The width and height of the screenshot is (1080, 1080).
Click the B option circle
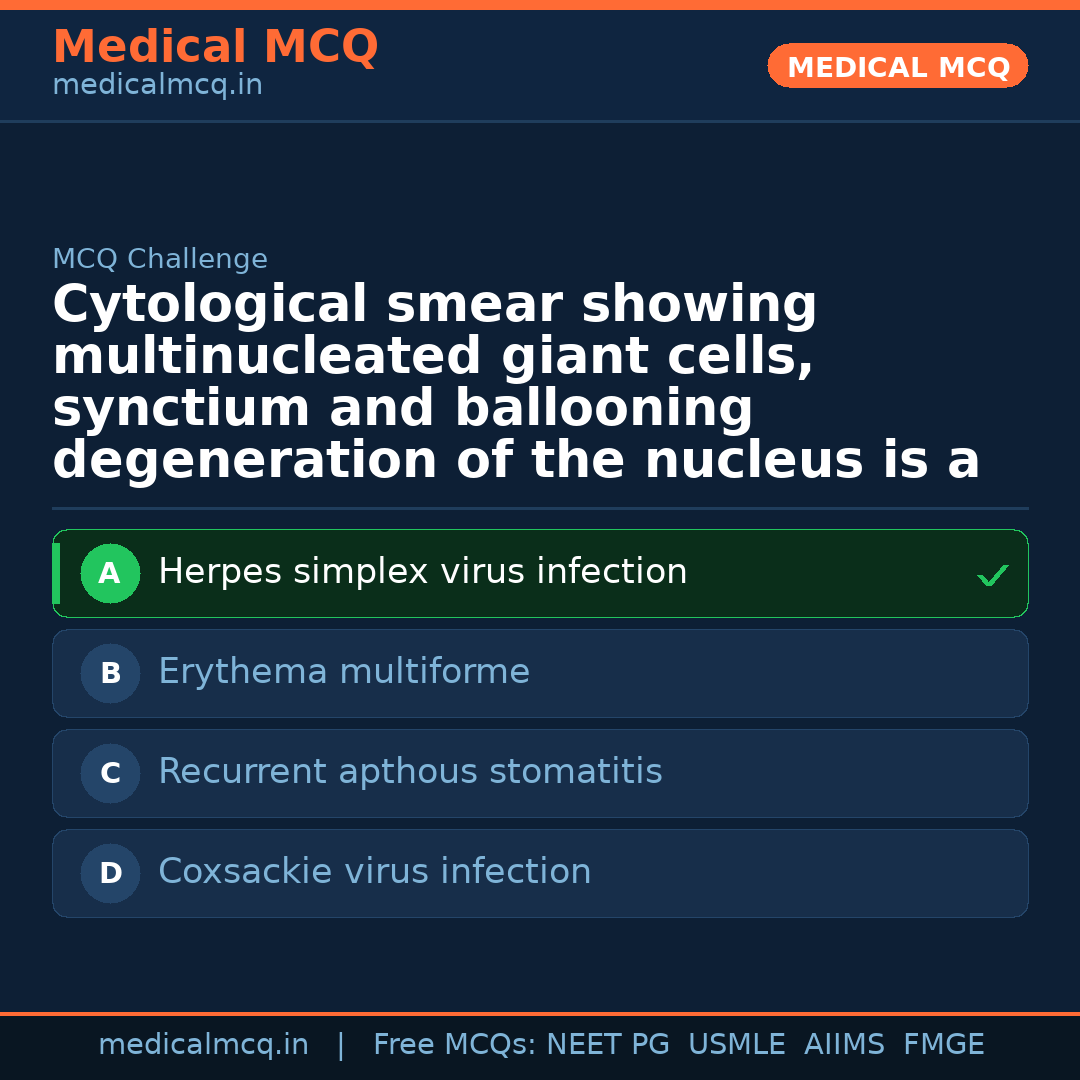[x=110, y=674]
